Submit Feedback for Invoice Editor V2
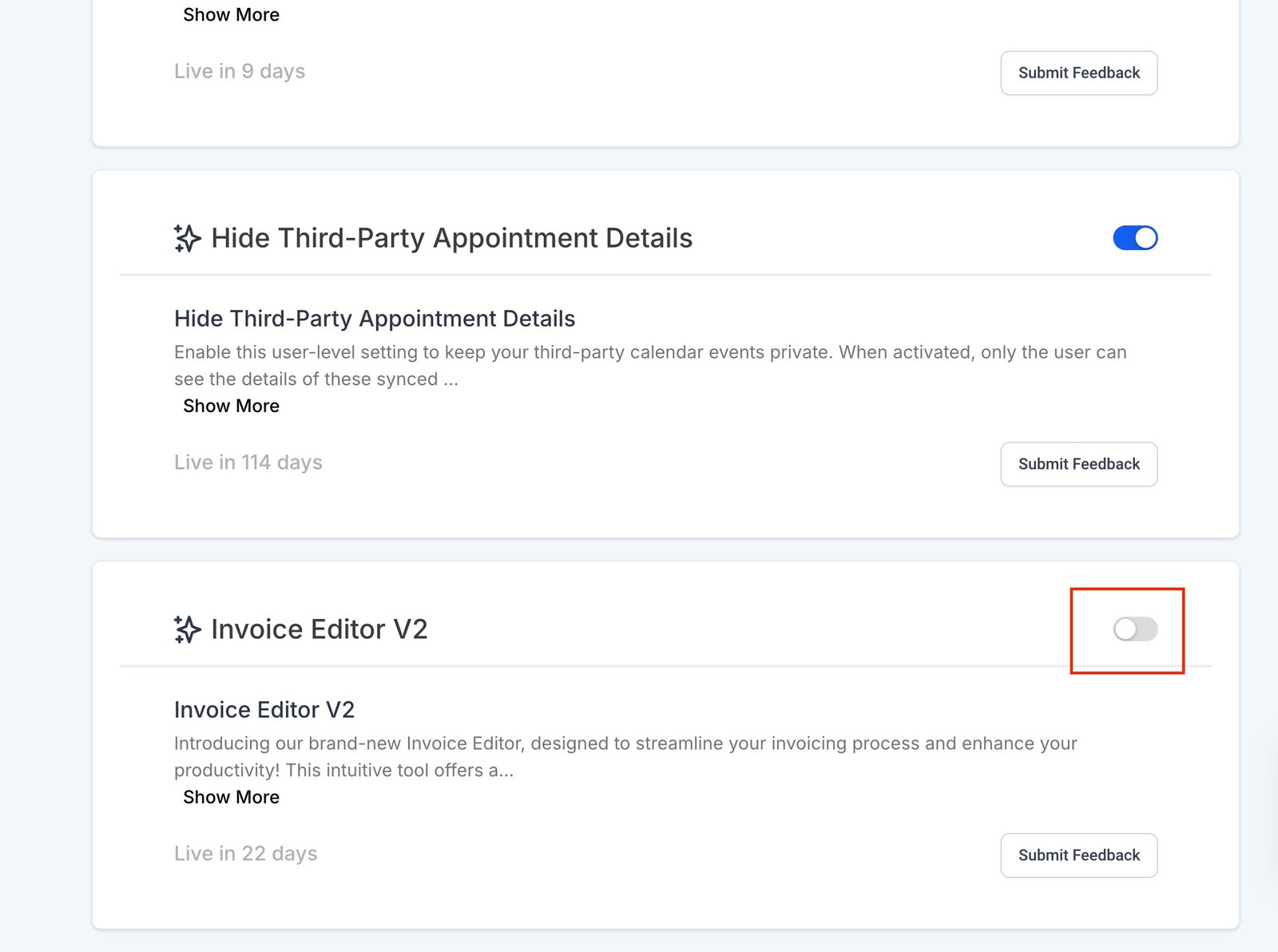 coord(1078,855)
